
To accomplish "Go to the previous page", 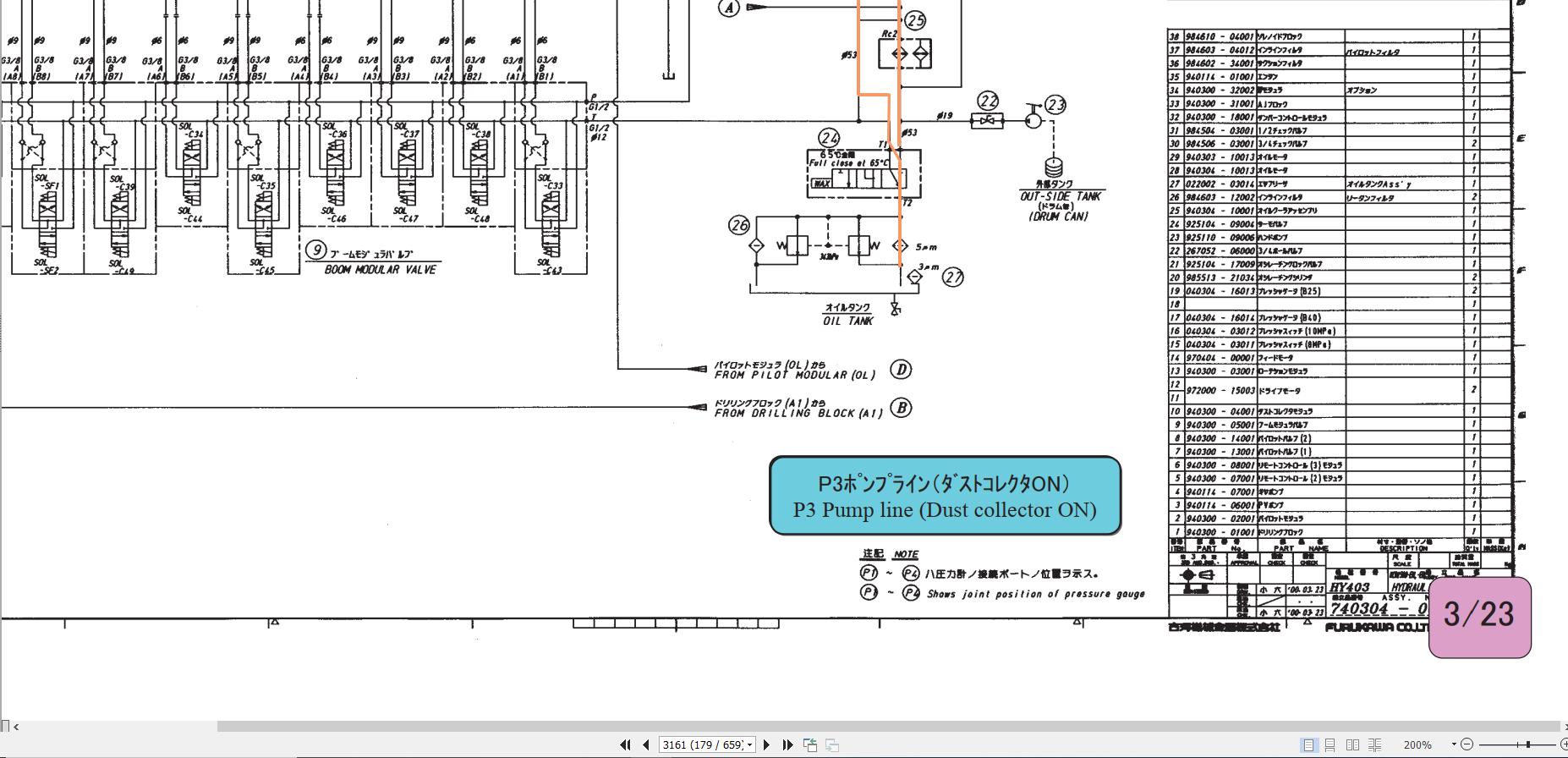I will click(x=646, y=744).
